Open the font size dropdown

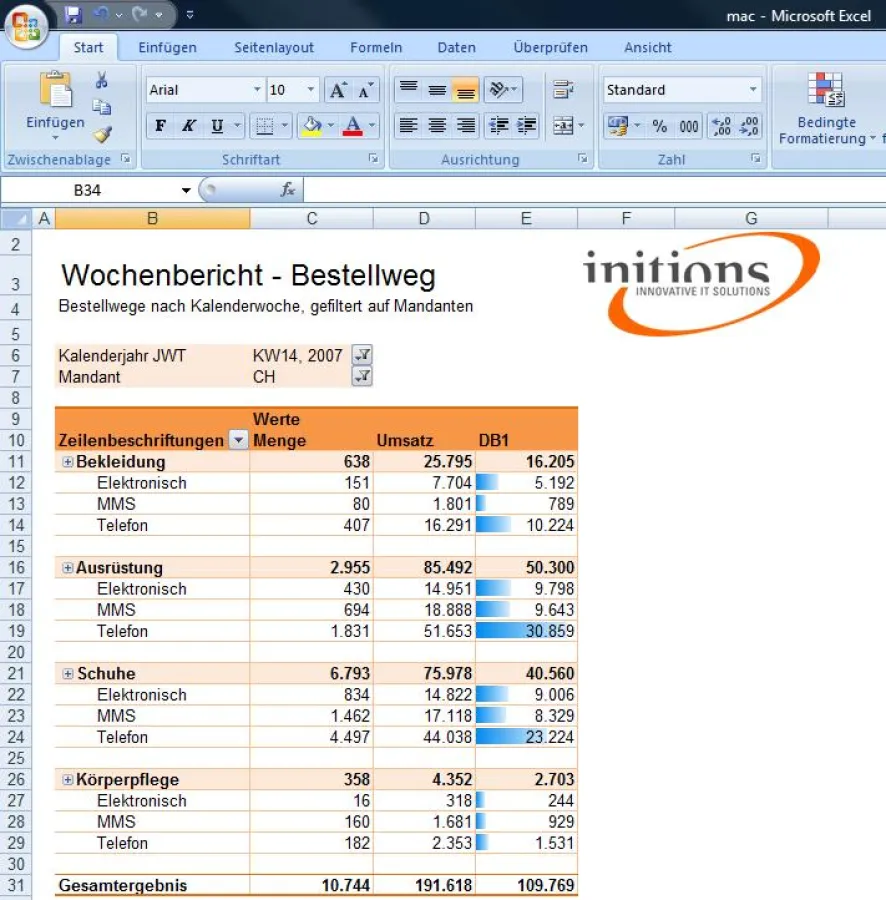coord(308,90)
